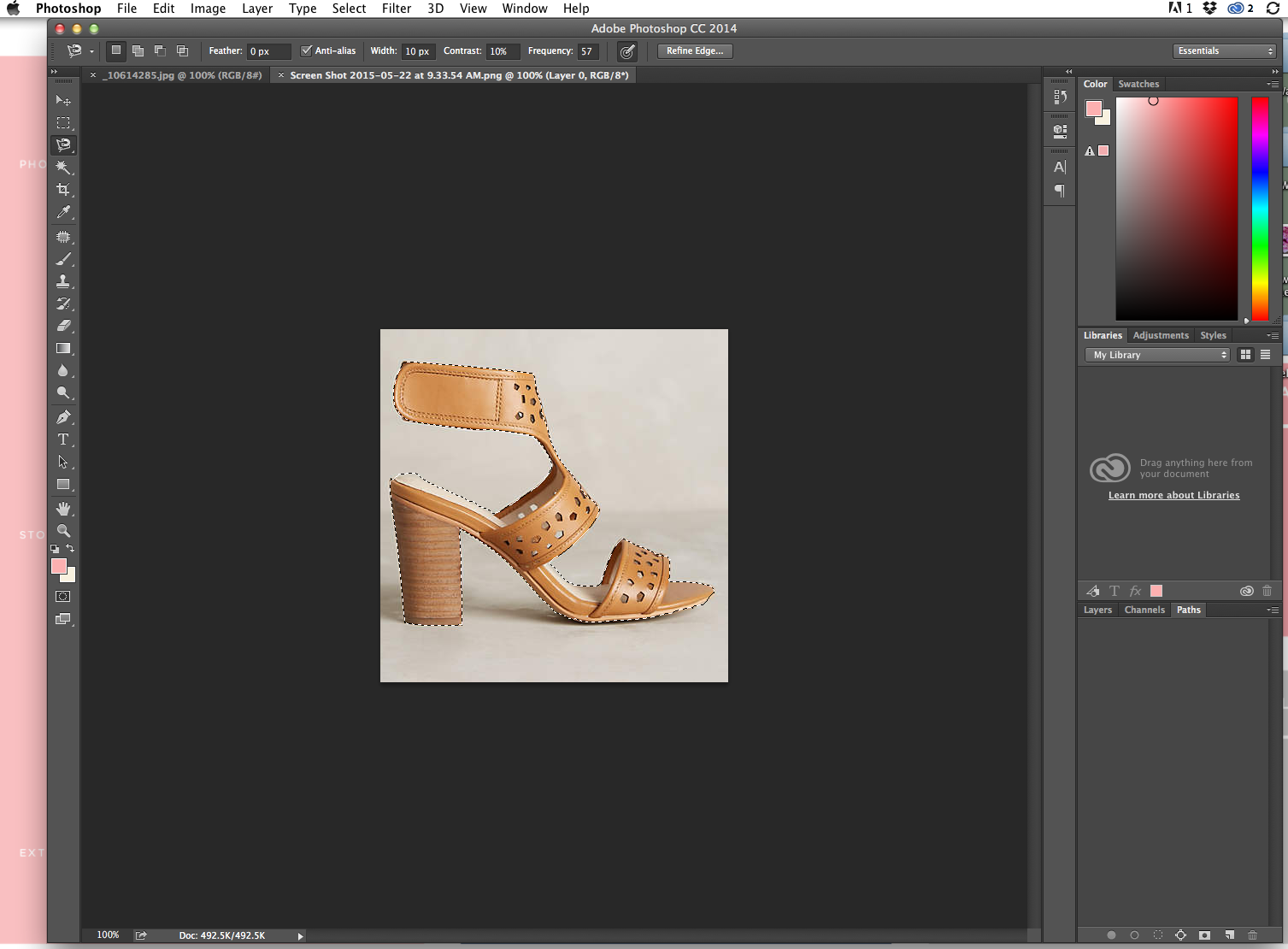Open the collapsed Character panel icon

click(1060, 167)
